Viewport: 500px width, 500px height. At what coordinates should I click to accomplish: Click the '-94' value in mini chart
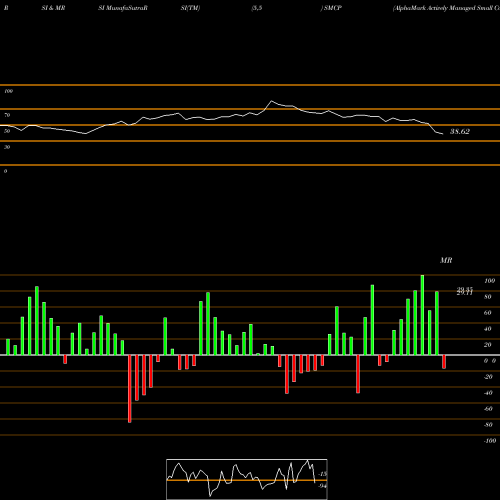pos(322,486)
